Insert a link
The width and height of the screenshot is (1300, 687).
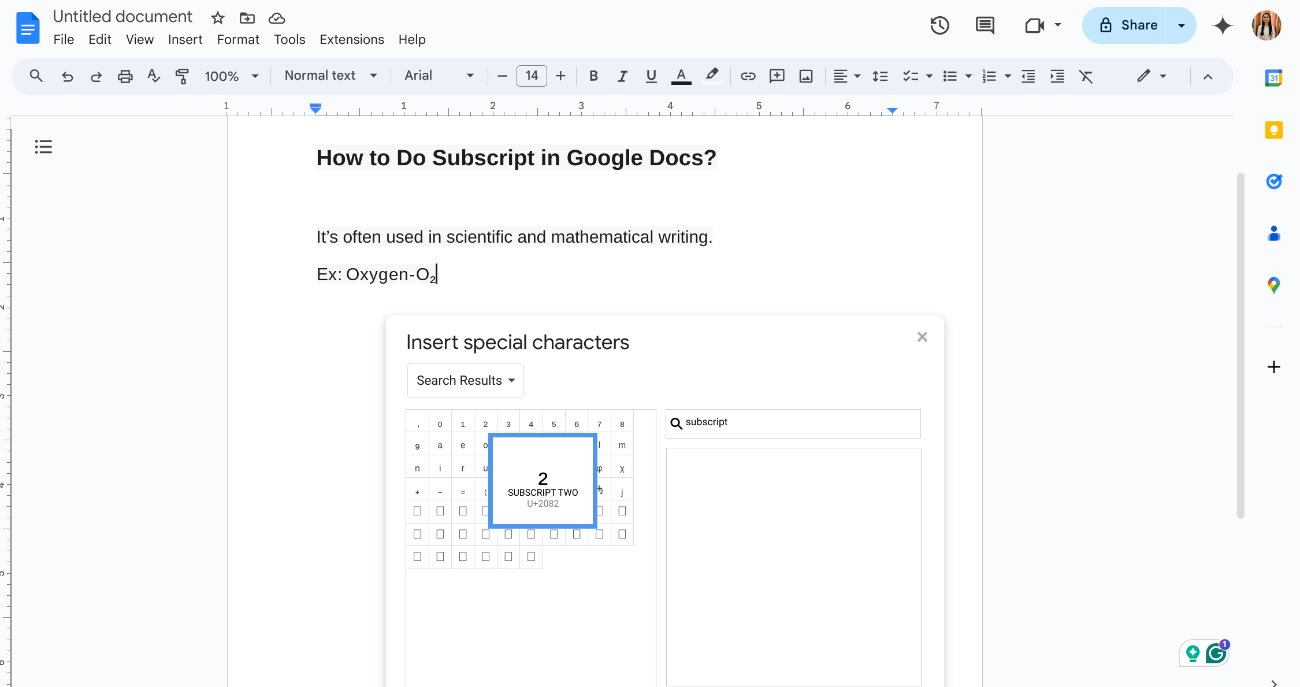pos(748,75)
